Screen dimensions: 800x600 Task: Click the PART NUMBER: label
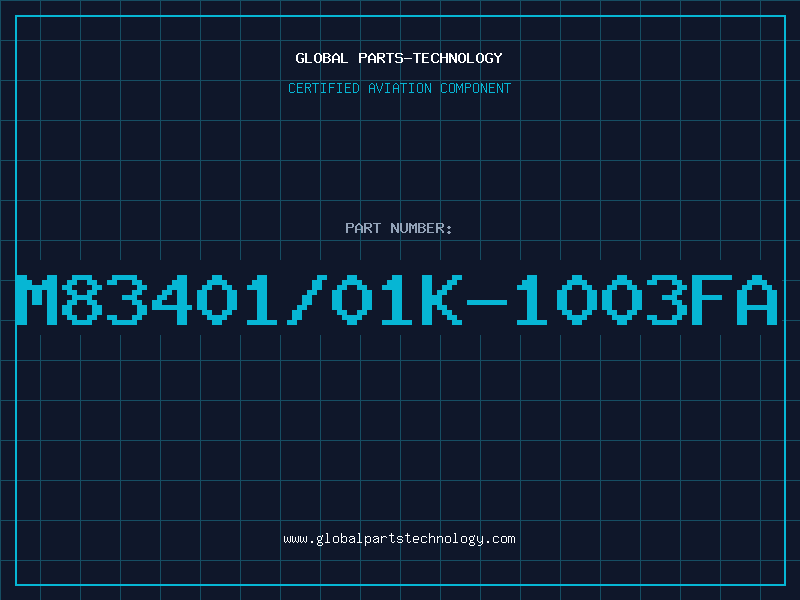click(398, 228)
